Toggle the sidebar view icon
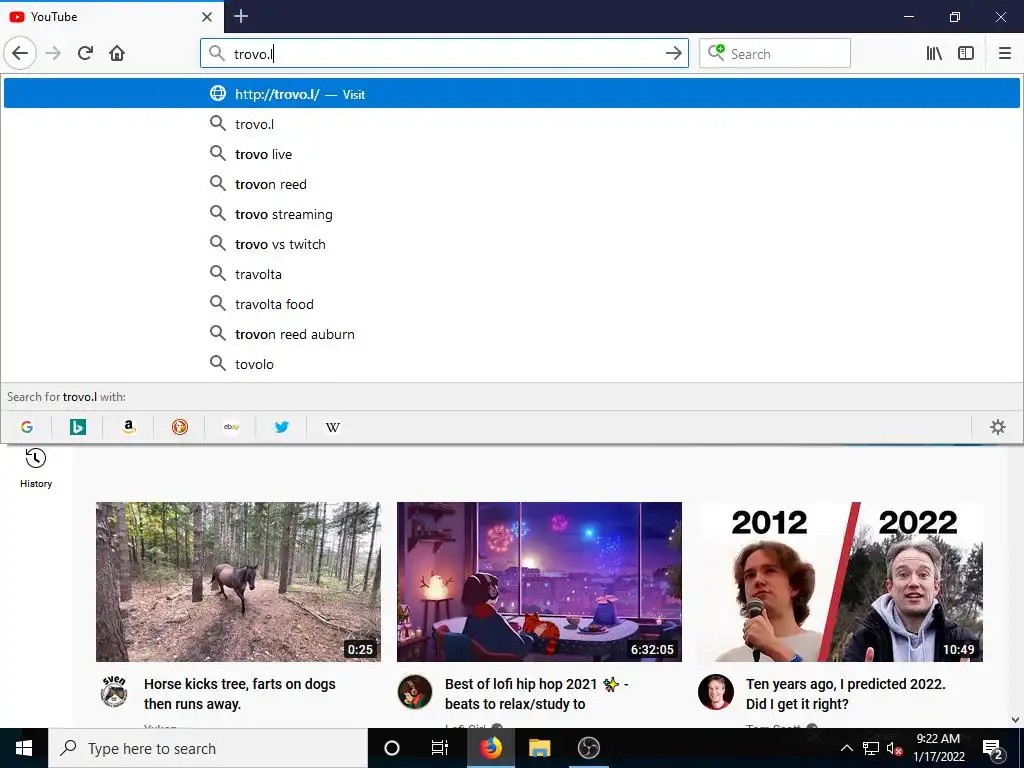The image size is (1024, 768). (x=966, y=54)
